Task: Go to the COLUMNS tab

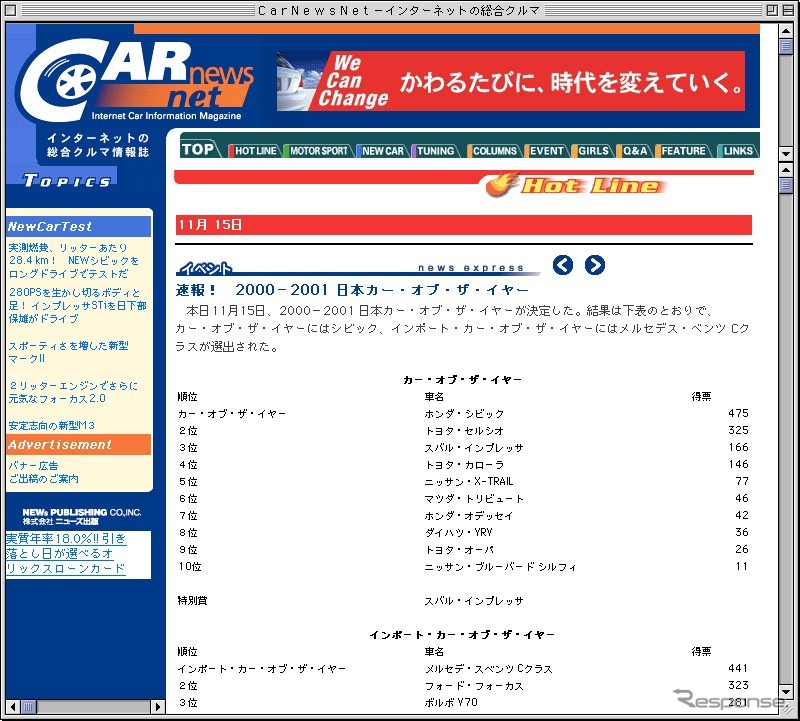Action: (494, 151)
